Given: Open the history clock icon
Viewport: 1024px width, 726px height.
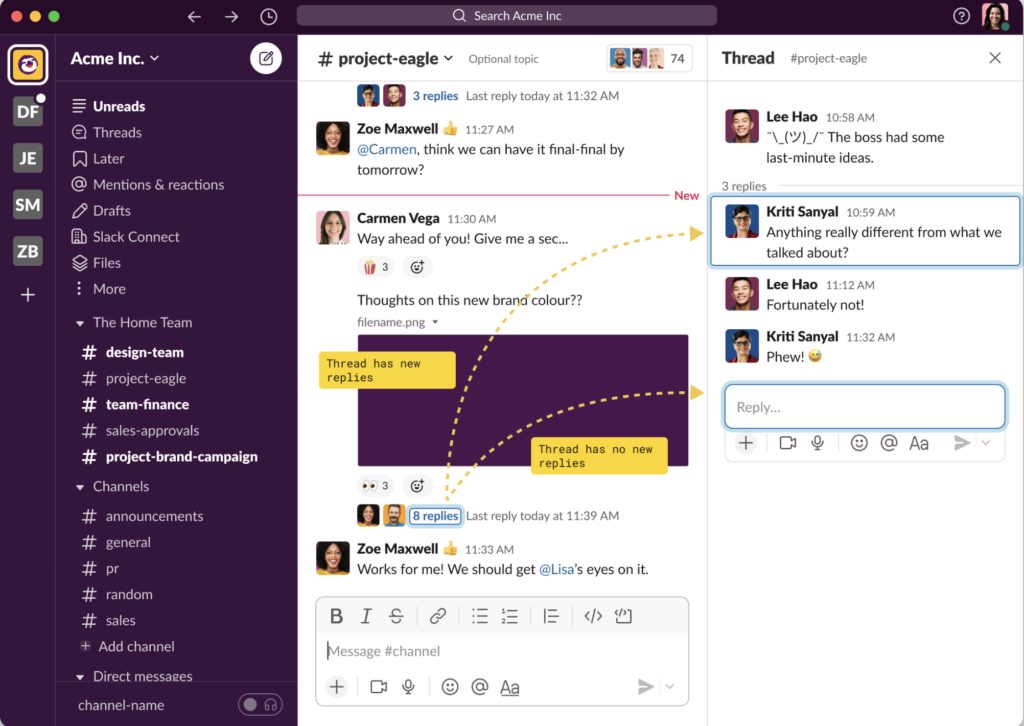Looking at the screenshot, I should (268, 16).
